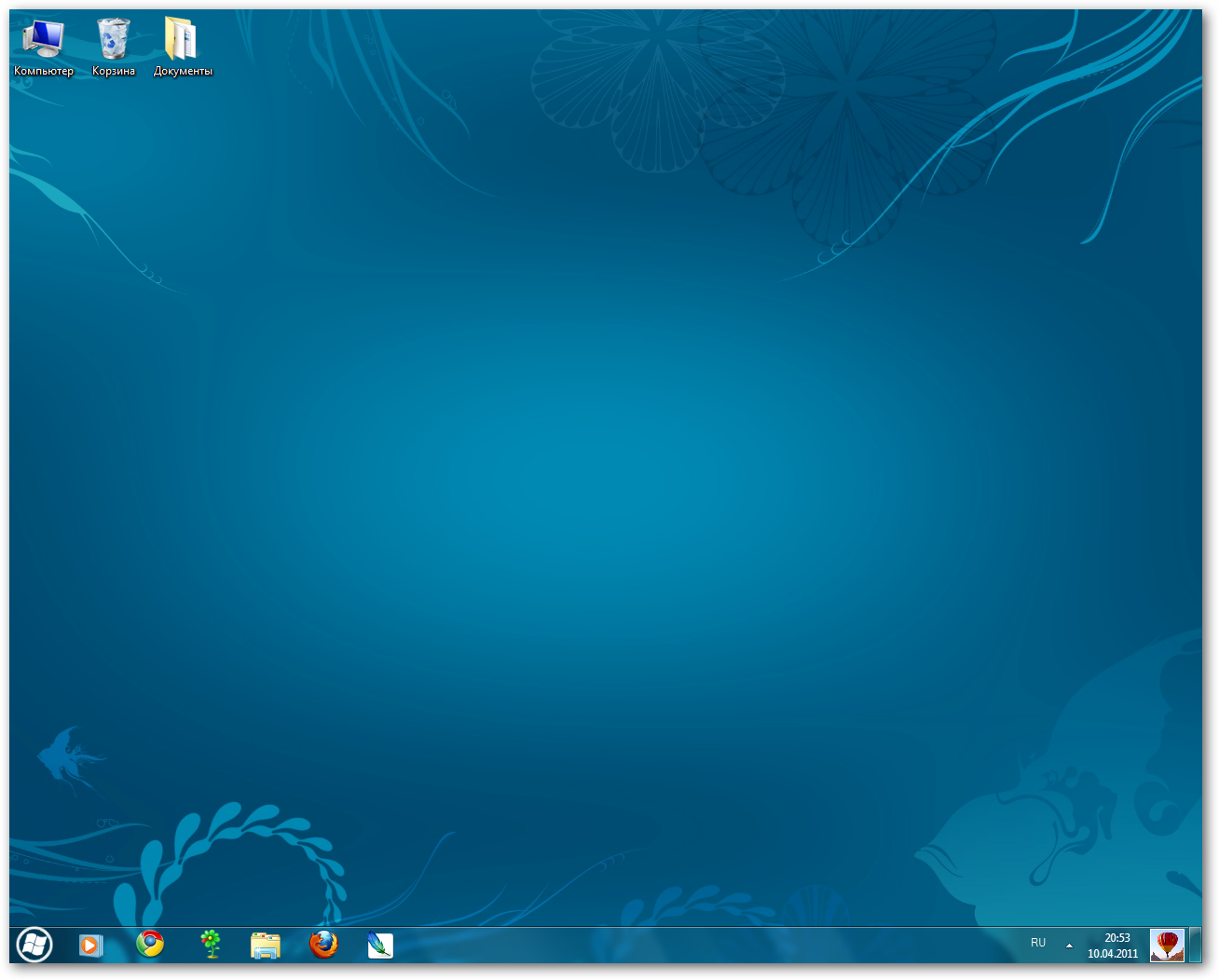Image resolution: width=1219 pixels, height=980 pixels.
Task: Launch Mozilla Firefox from the taskbar
Action: pyautogui.click(x=323, y=945)
